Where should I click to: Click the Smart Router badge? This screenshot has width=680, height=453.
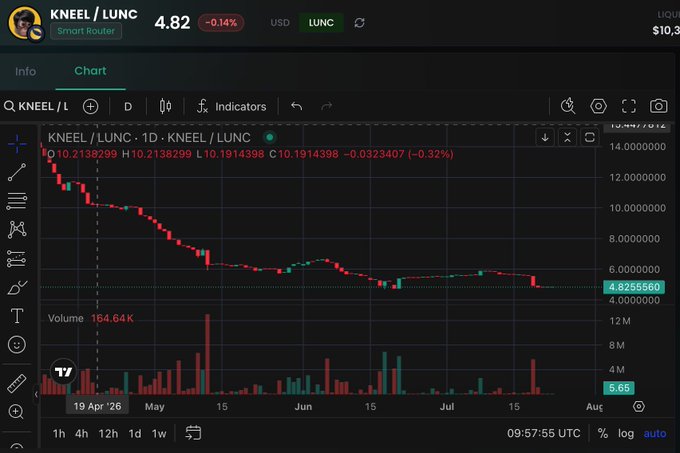(x=86, y=31)
